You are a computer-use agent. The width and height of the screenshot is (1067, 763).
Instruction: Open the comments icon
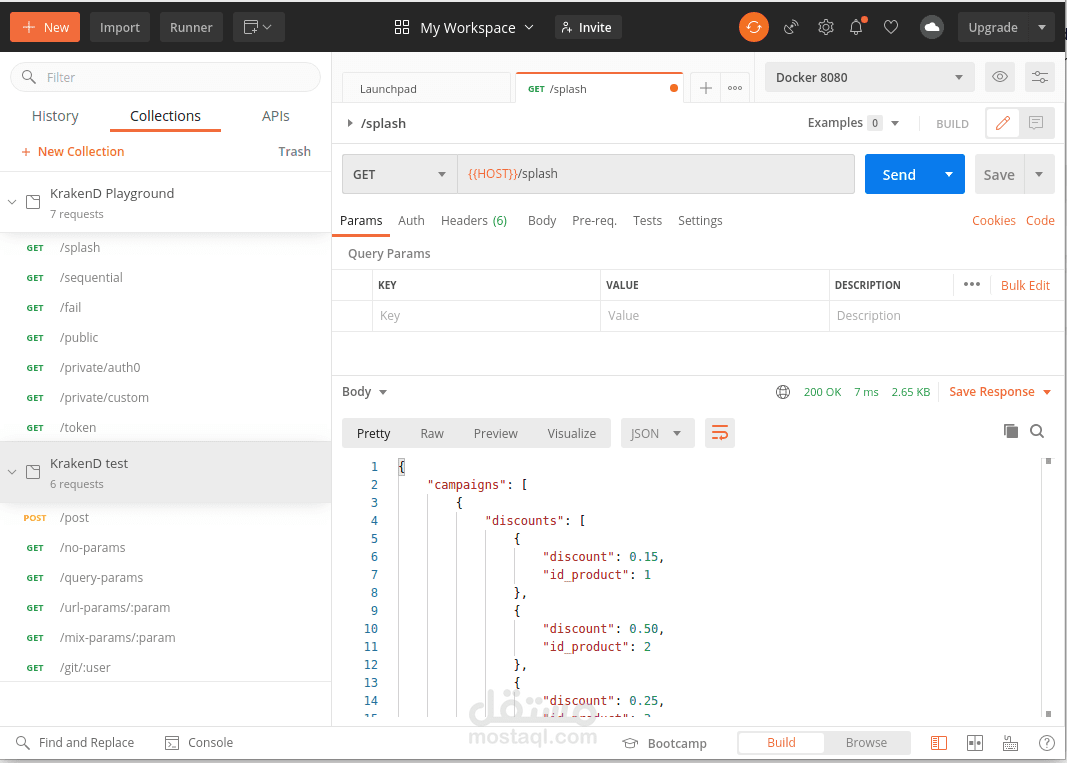pyautogui.click(x=1036, y=123)
